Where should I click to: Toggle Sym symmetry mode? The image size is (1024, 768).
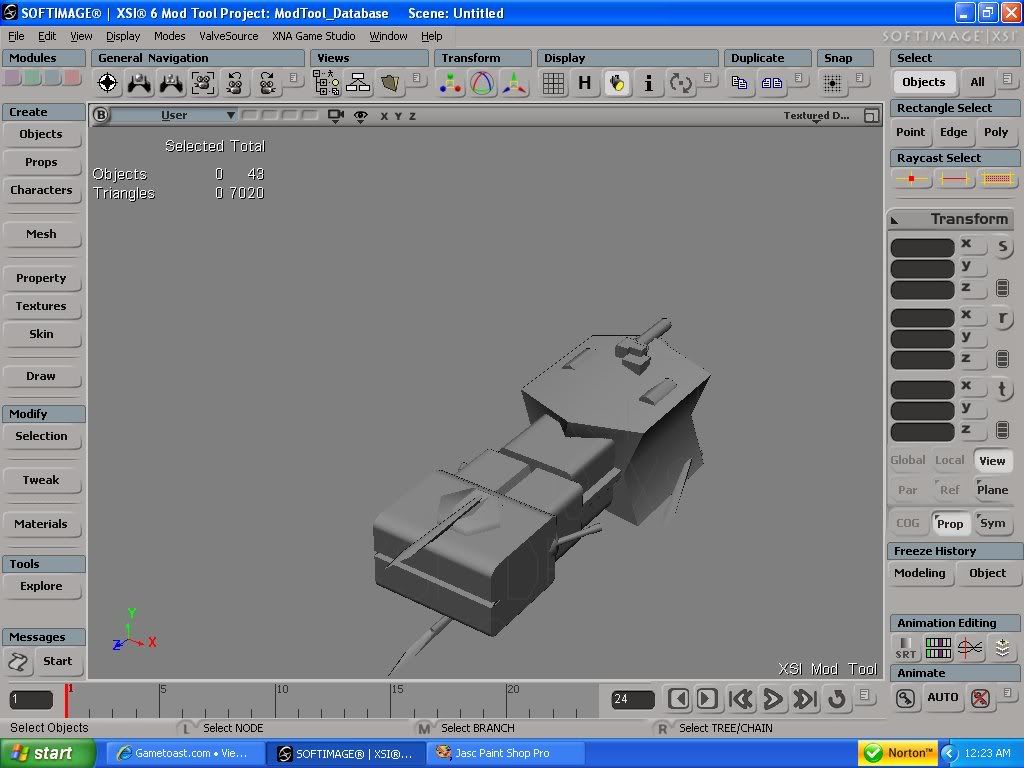click(x=992, y=523)
